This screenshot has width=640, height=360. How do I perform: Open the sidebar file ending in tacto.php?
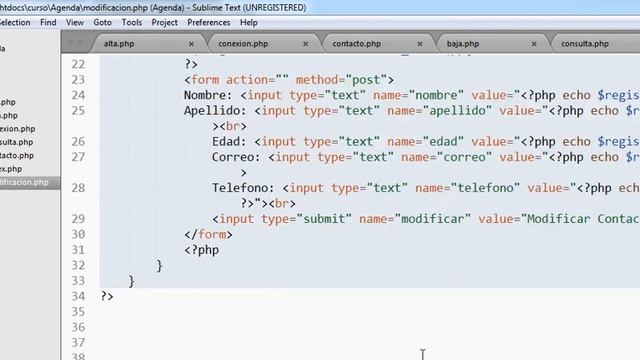17,156
